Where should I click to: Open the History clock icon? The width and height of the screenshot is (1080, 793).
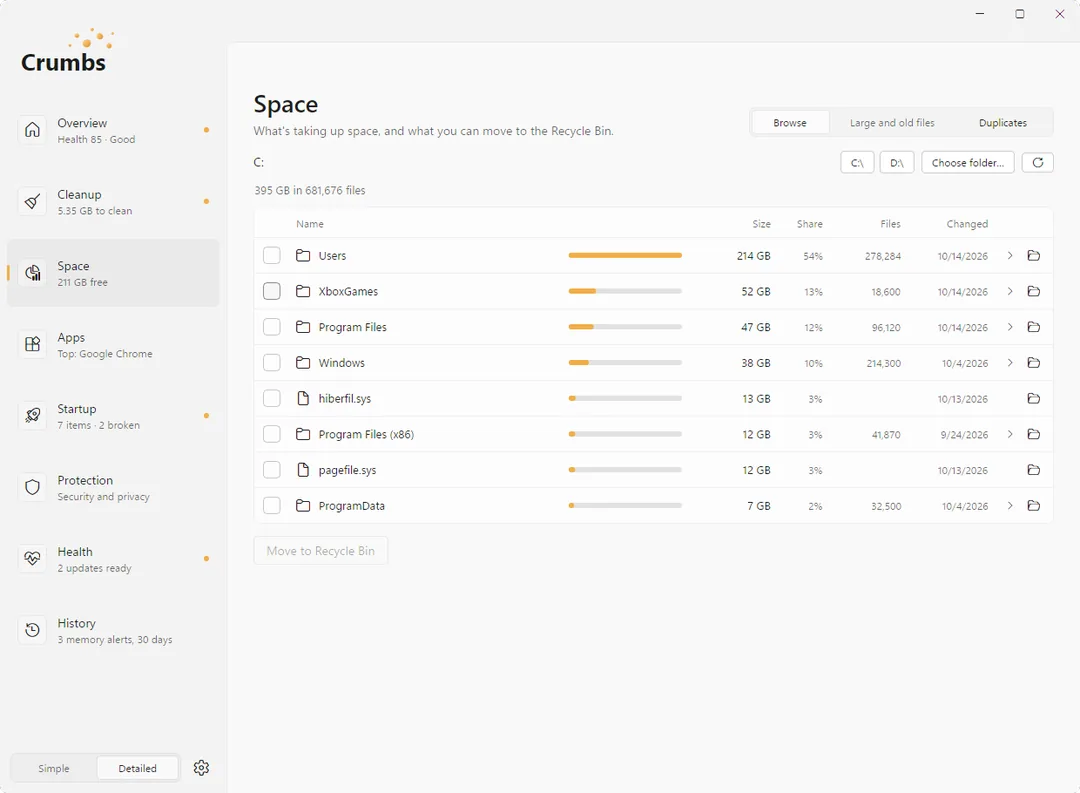[32, 630]
